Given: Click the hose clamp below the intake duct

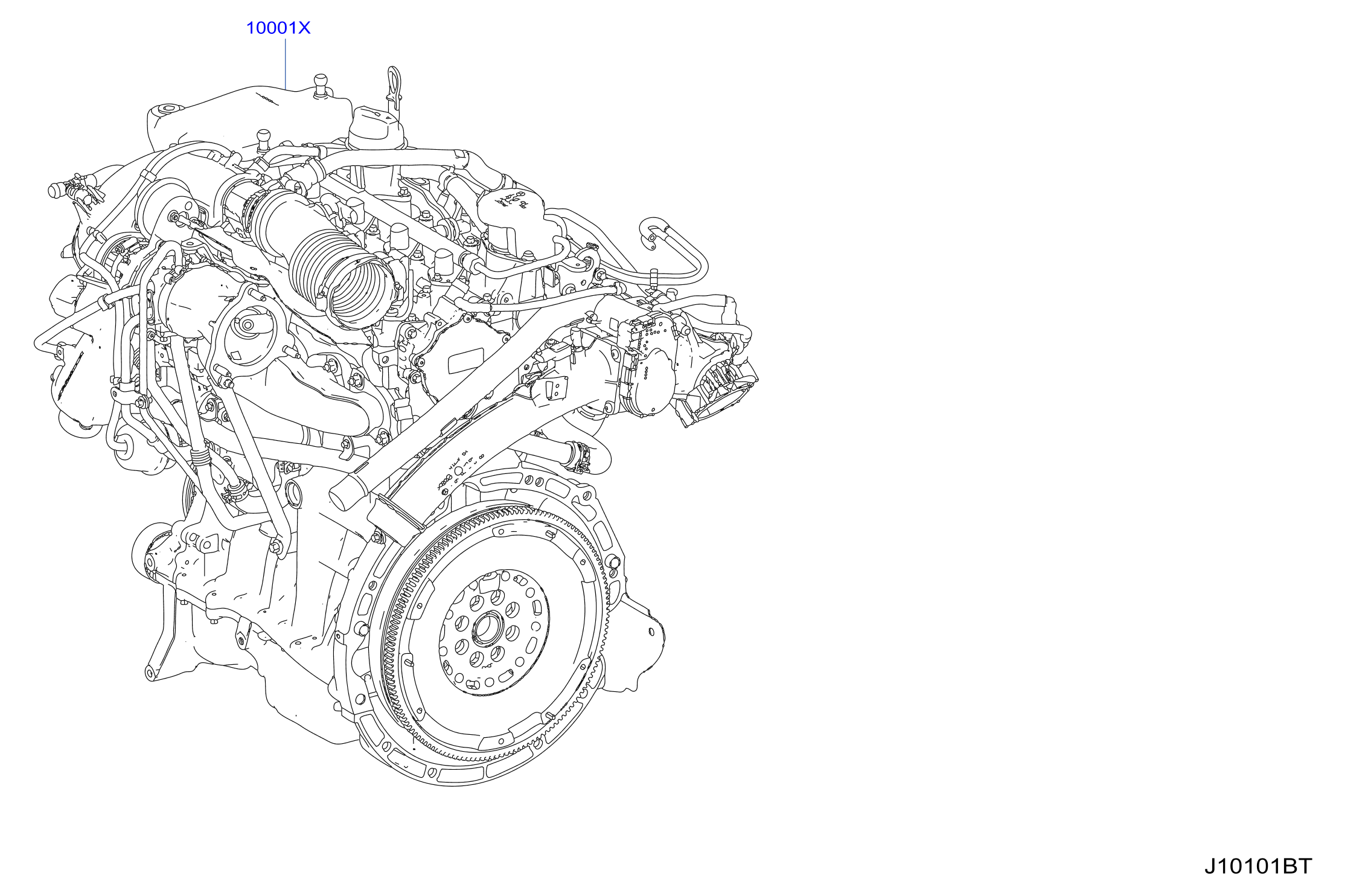Looking at the screenshot, I should 578,458.
